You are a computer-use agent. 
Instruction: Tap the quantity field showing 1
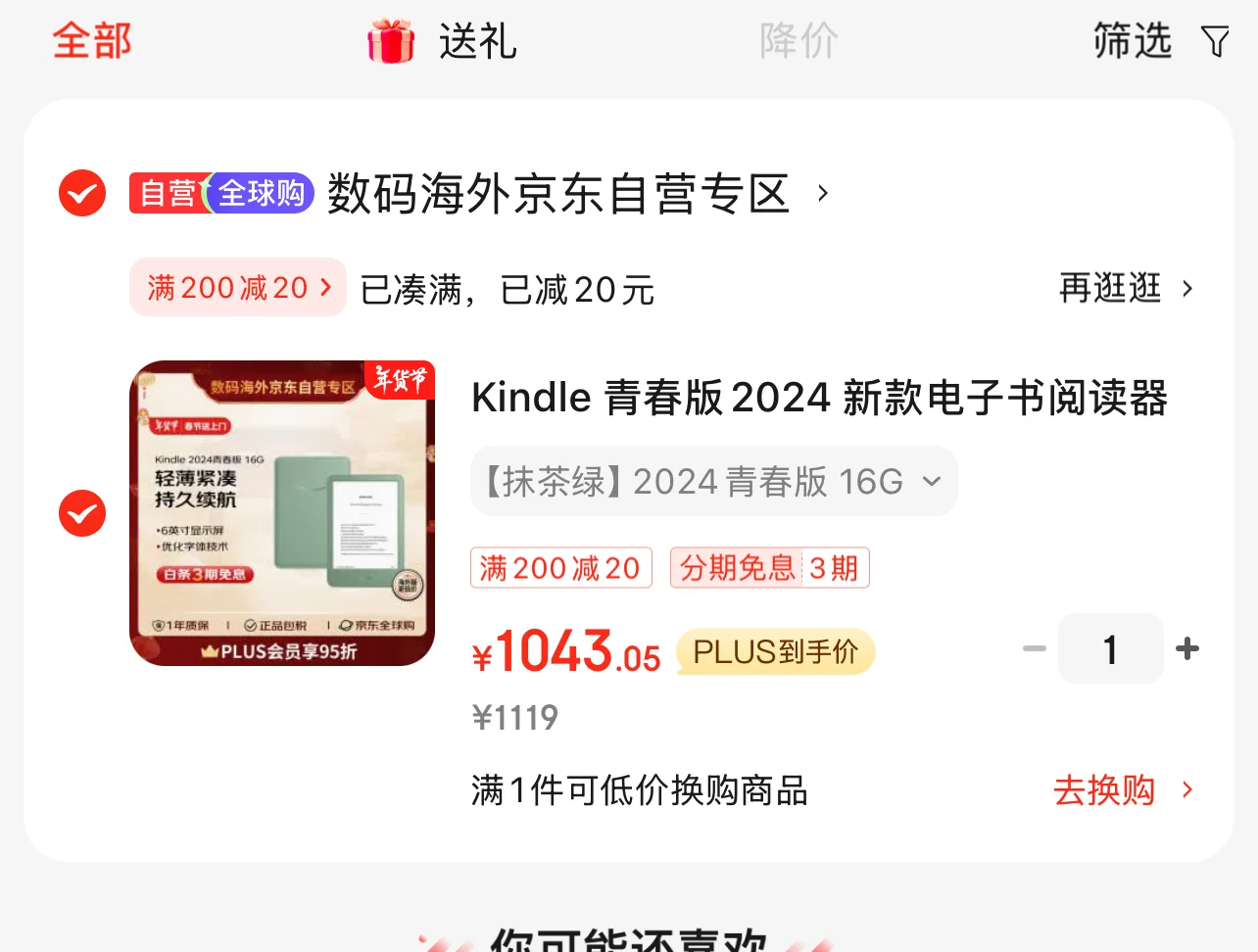tap(1110, 648)
